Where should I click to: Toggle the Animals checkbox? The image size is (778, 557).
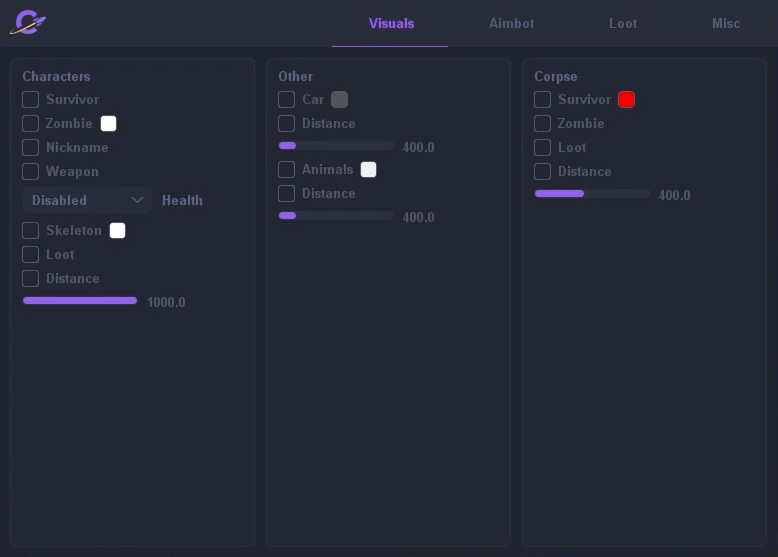[x=287, y=169]
